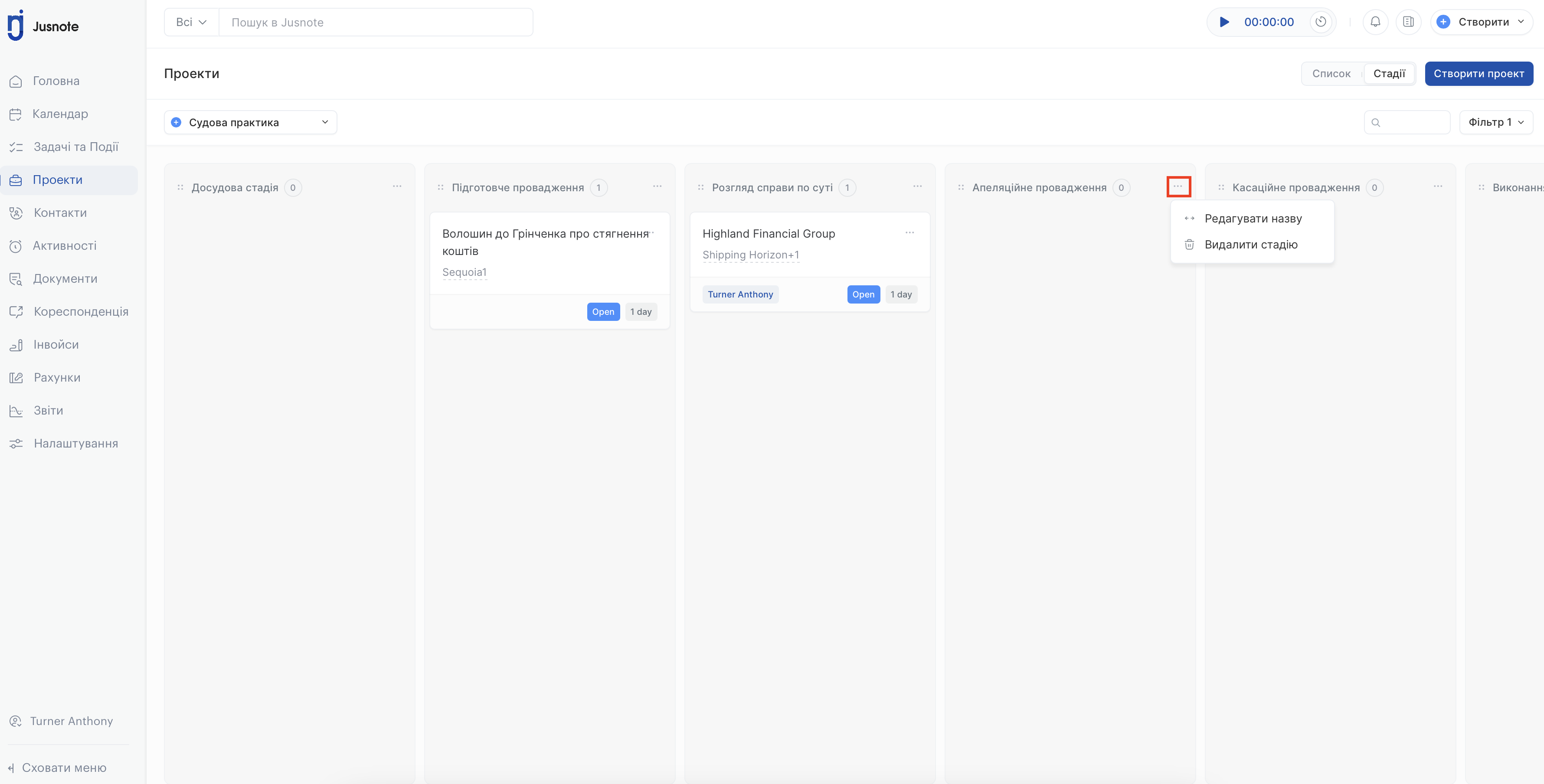This screenshot has width=1544, height=784.
Task: Click the Jusnote logo
Action: (43, 26)
